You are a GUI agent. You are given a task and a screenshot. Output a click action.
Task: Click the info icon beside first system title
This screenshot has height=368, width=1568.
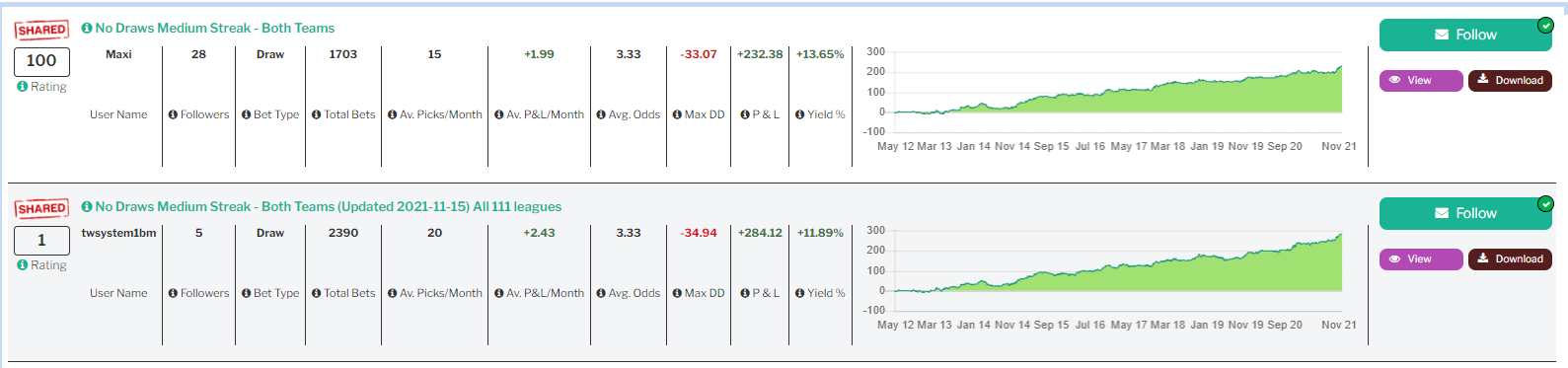pos(87,29)
